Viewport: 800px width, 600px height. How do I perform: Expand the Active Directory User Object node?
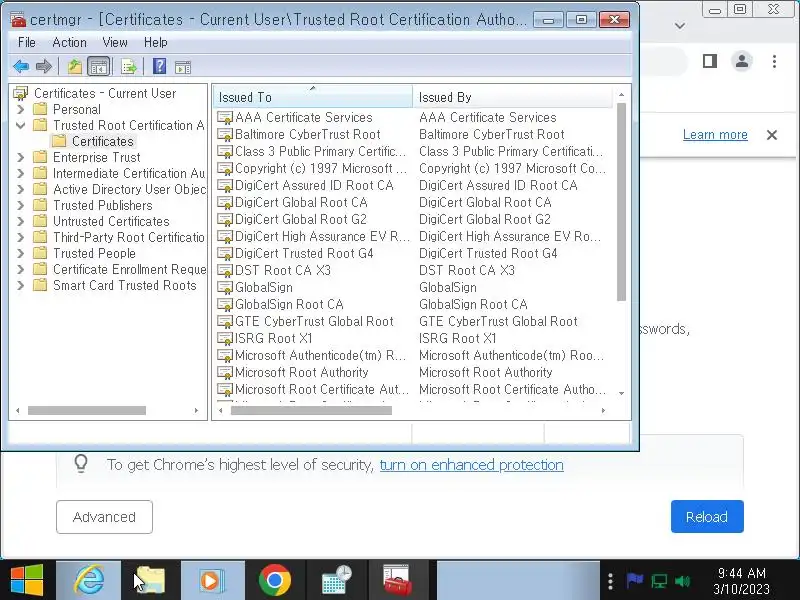21,189
